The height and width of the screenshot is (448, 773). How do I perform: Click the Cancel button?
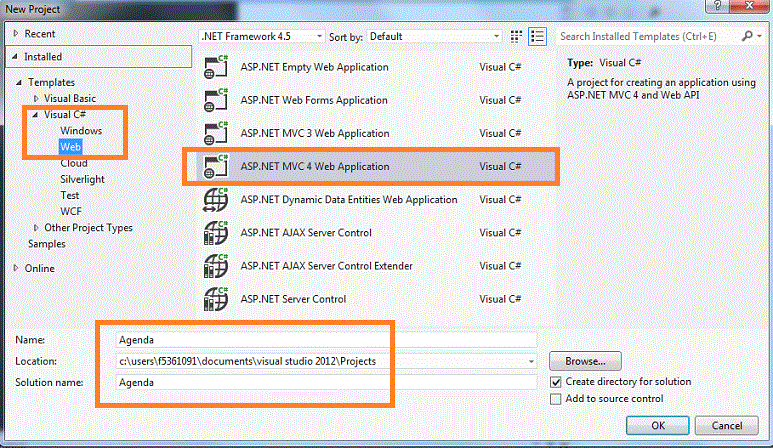[726, 425]
